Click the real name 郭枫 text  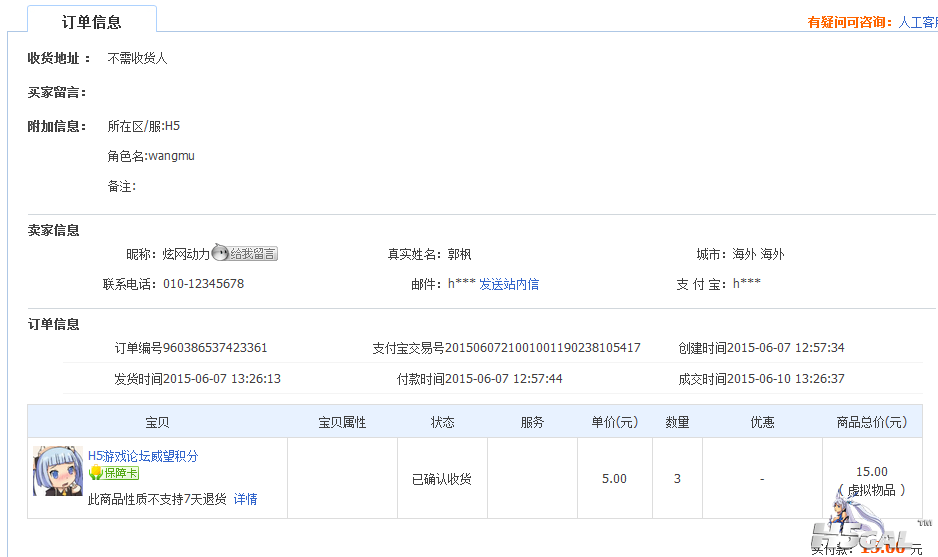tap(459, 254)
